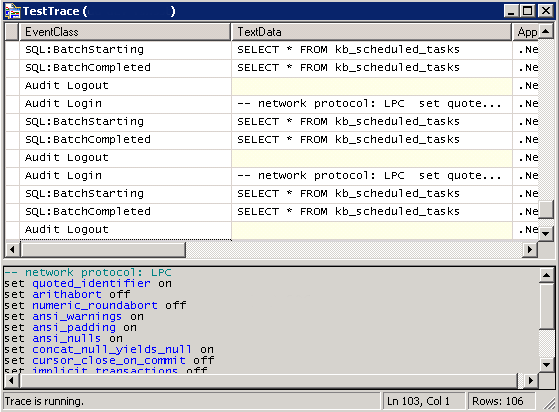Click 'set cursor_close_on_commit off' line
Screen dimensions: 559x412
tap(109, 361)
